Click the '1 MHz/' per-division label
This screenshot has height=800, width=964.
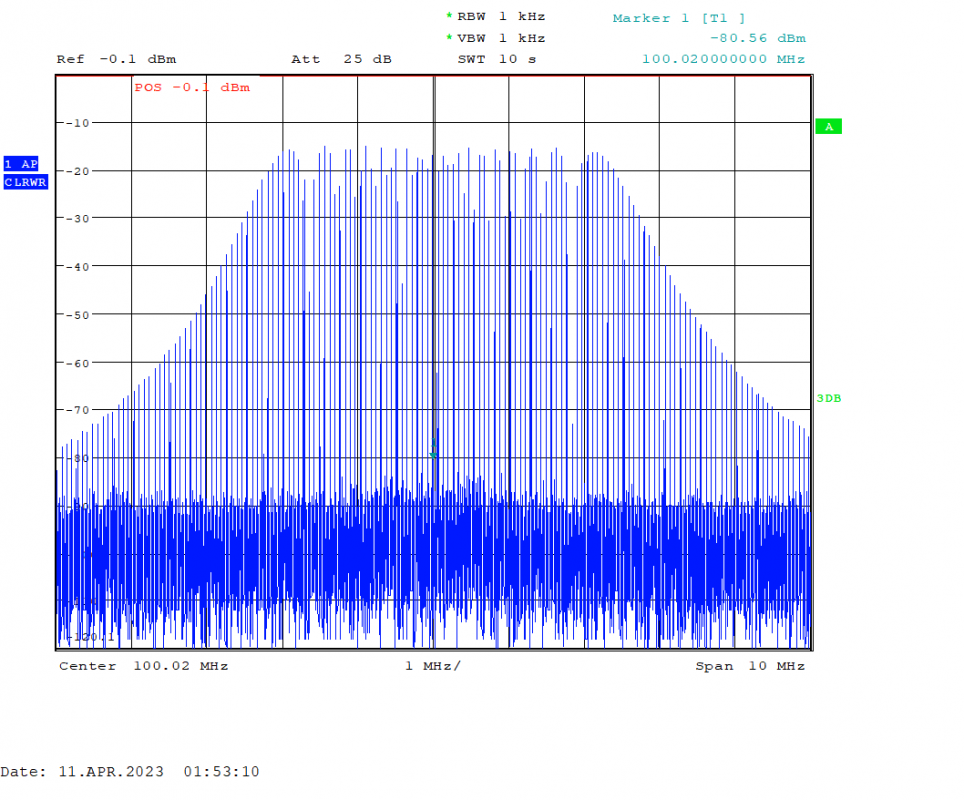click(432, 666)
